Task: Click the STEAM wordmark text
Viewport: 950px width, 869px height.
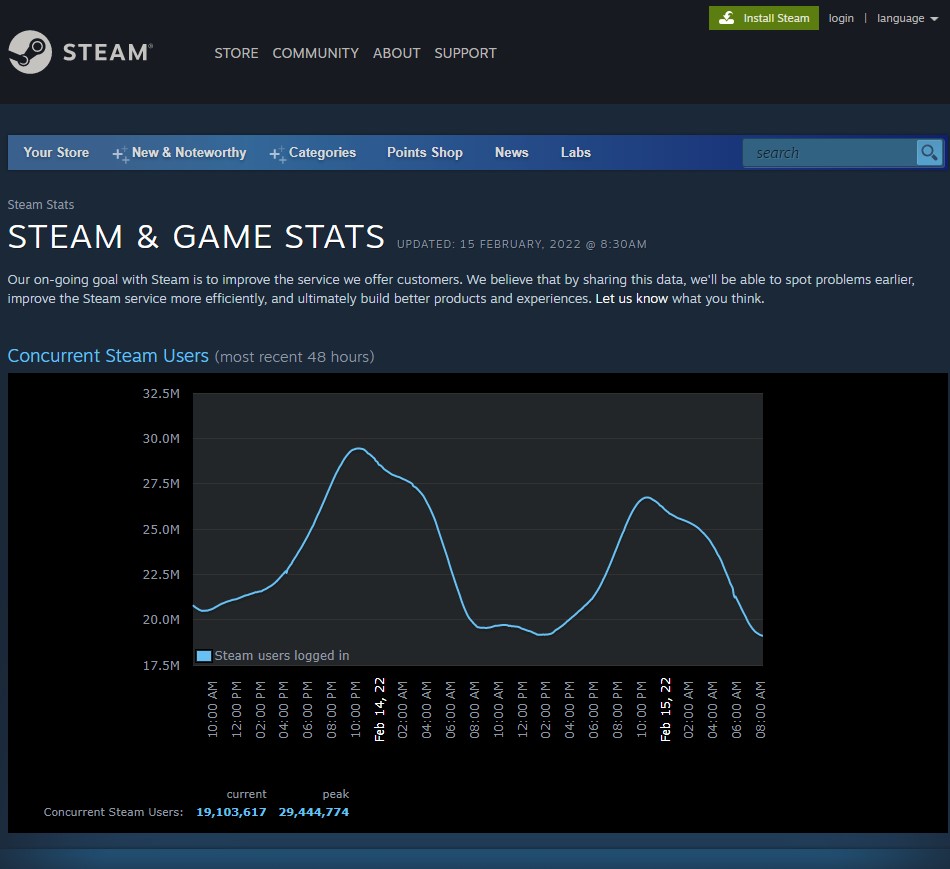Action: 107,52
